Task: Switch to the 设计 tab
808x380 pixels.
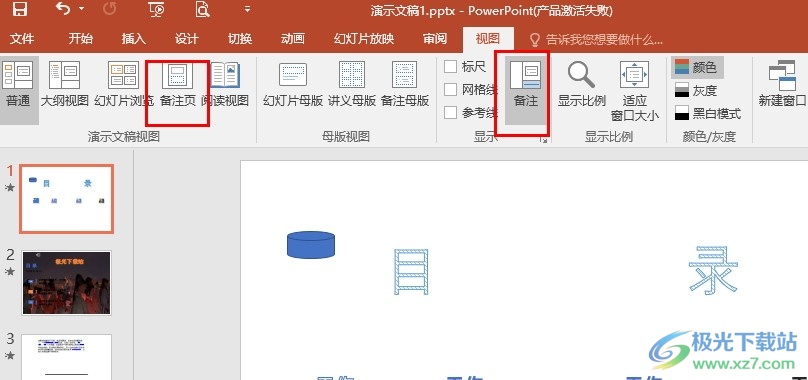Action: [187, 39]
